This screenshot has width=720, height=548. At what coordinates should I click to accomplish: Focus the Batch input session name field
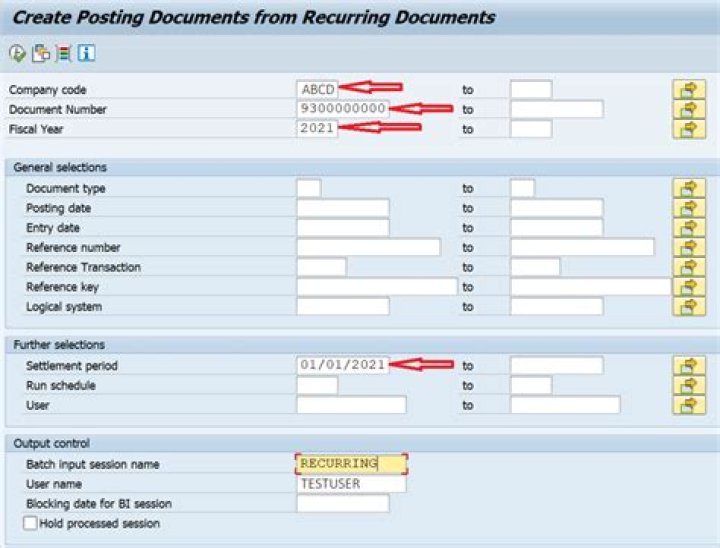351,464
